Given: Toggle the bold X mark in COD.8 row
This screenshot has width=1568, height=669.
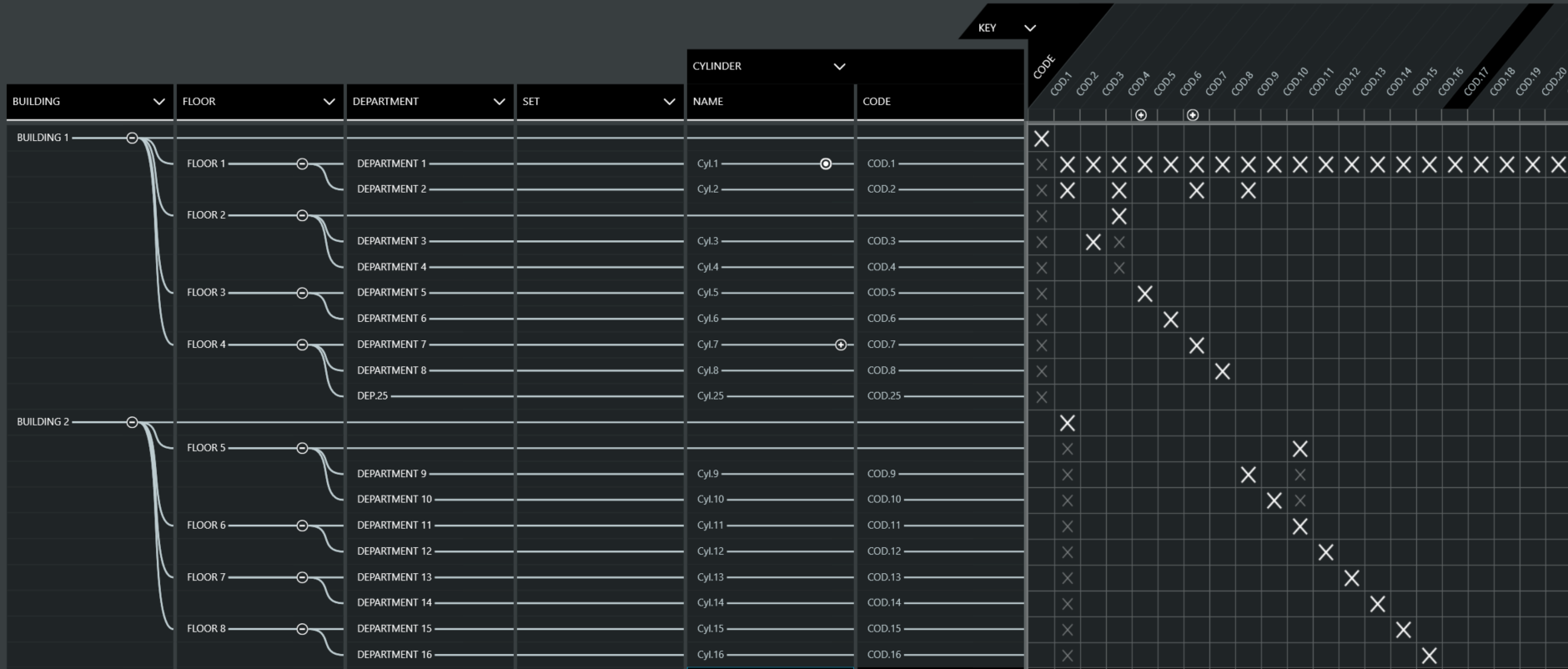Looking at the screenshot, I should [x=1222, y=371].
